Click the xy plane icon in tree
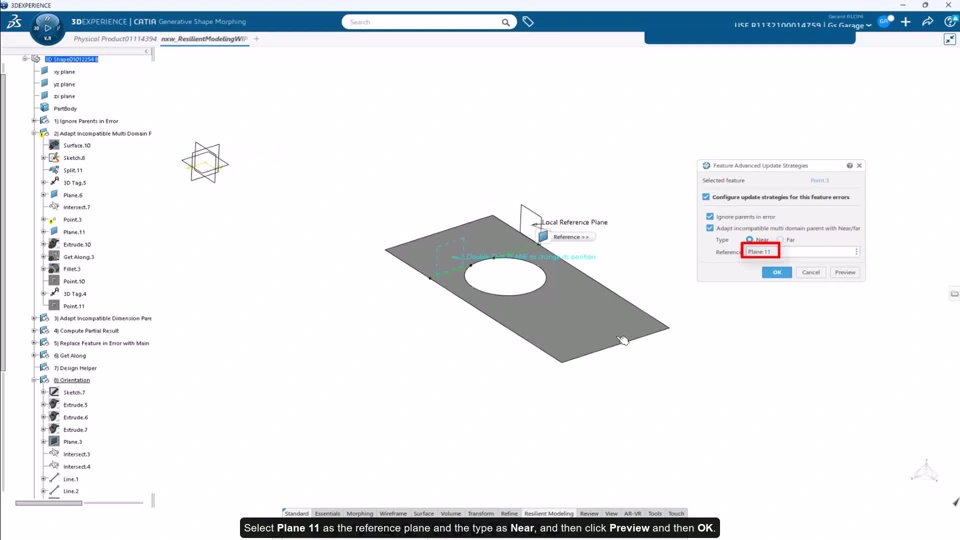 (45, 71)
